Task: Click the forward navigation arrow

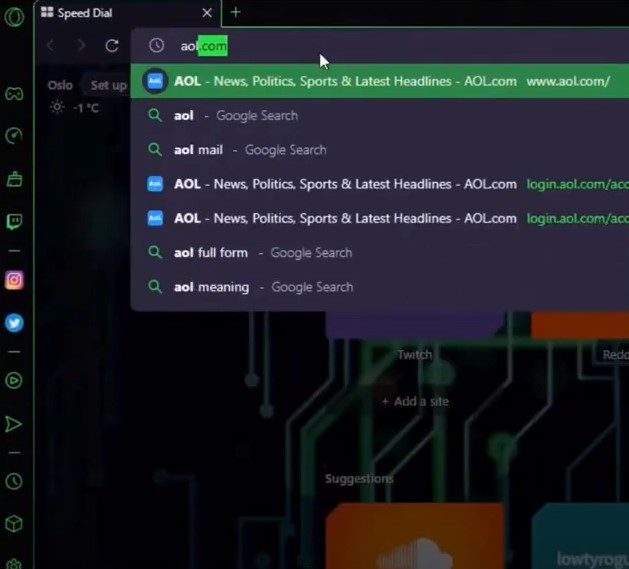Action: (81, 45)
